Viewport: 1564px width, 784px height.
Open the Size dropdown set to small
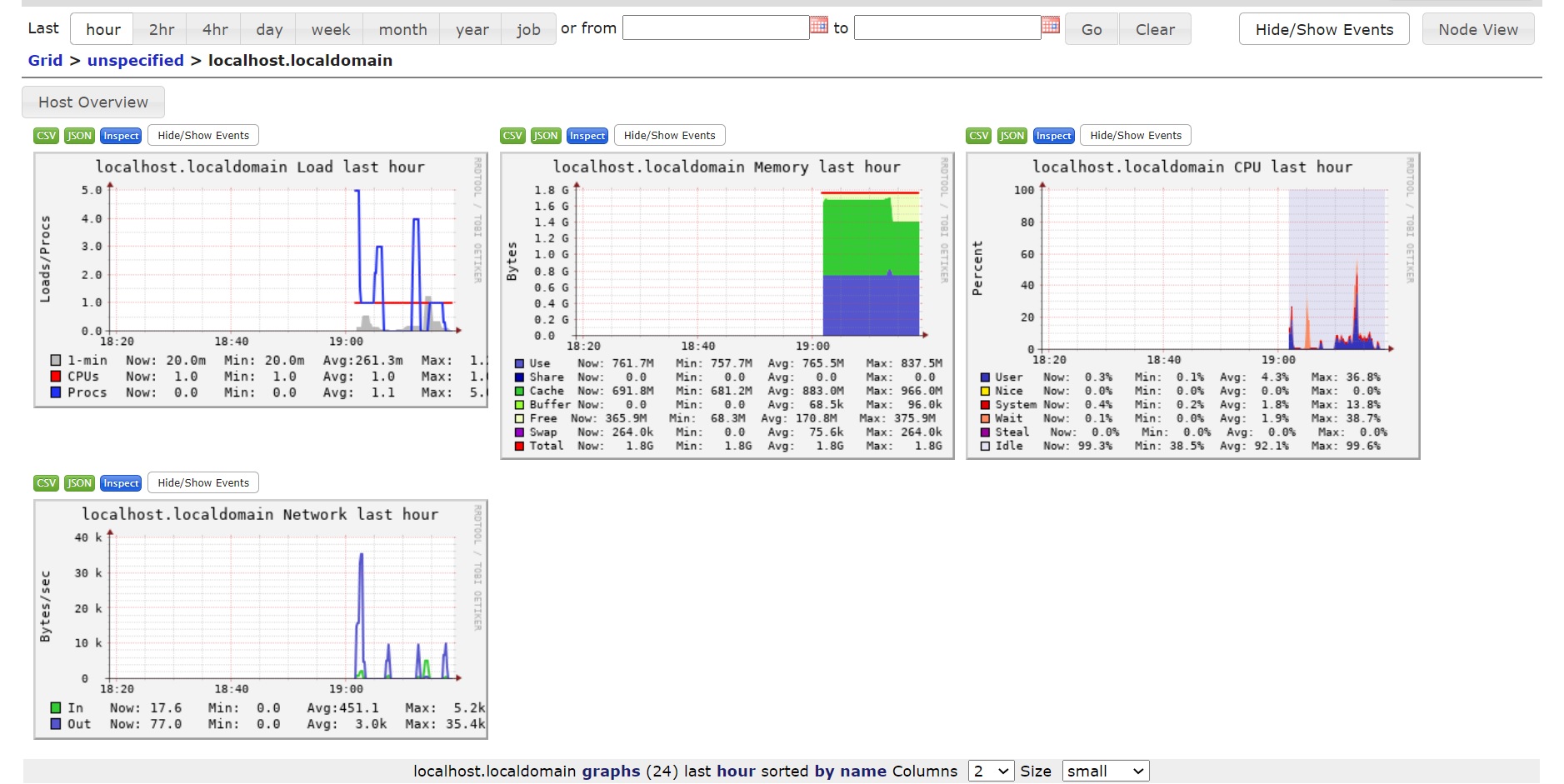pyautogui.click(x=1106, y=772)
